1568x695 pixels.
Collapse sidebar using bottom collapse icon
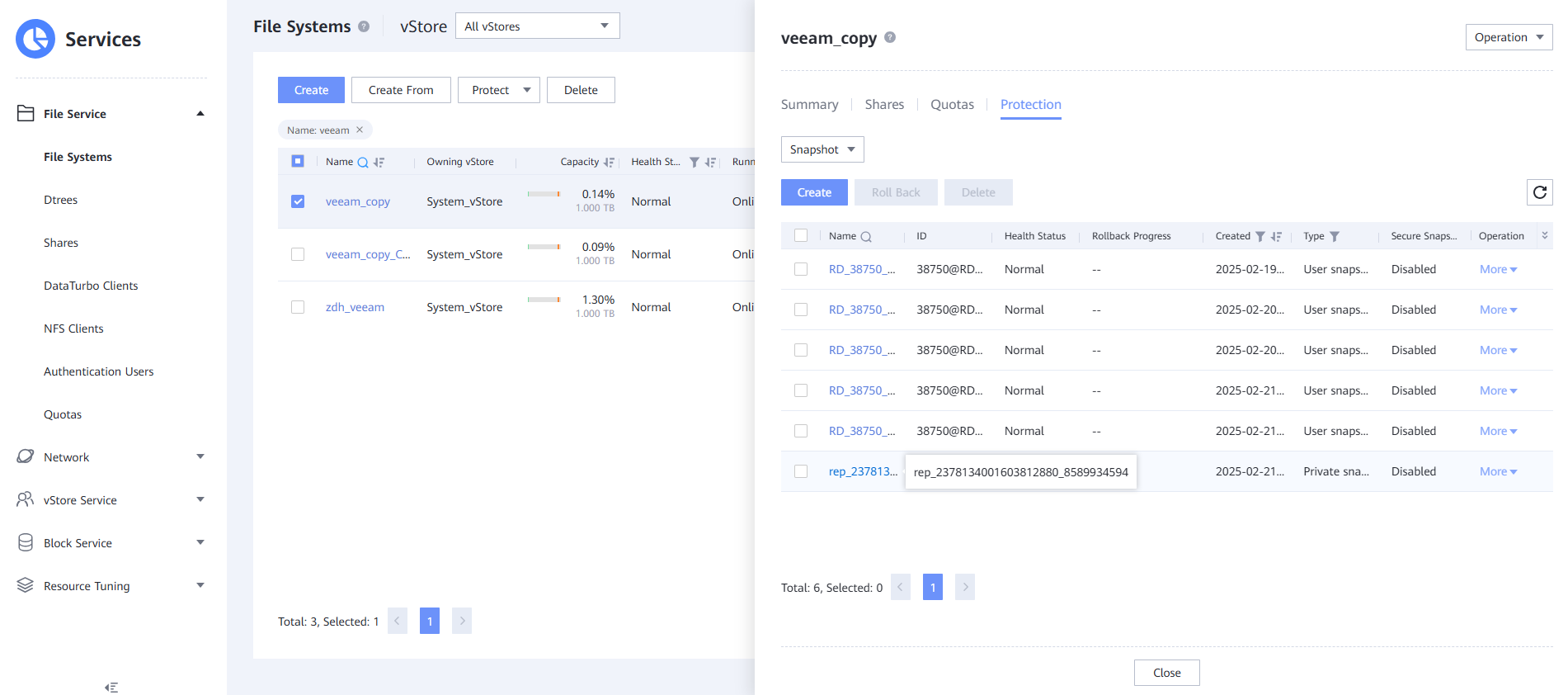[x=111, y=687]
